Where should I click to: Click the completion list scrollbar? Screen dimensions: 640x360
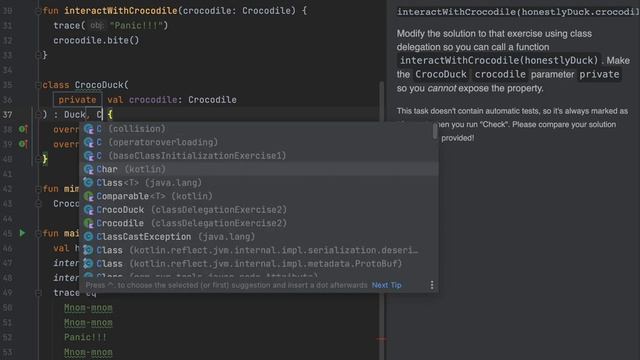click(x=435, y=131)
